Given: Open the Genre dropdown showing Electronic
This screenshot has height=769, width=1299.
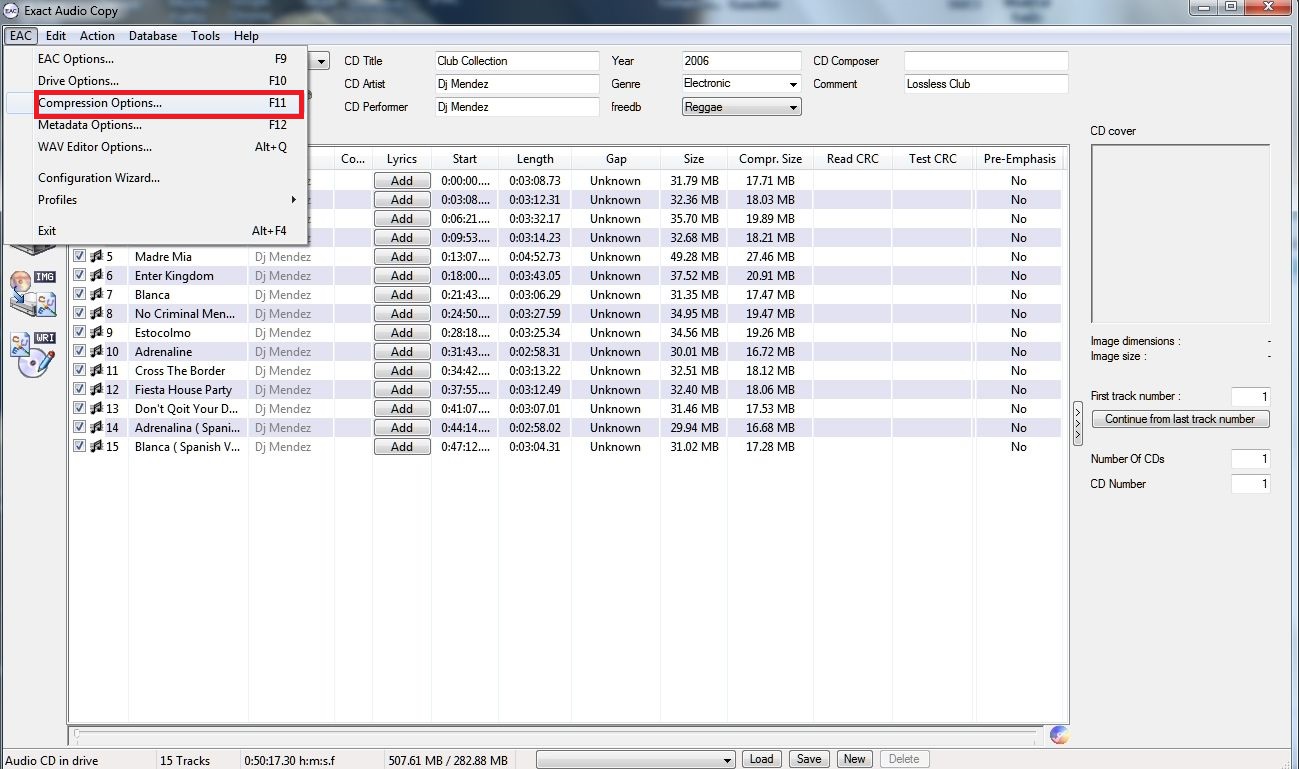Looking at the screenshot, I should pos(742,84).
